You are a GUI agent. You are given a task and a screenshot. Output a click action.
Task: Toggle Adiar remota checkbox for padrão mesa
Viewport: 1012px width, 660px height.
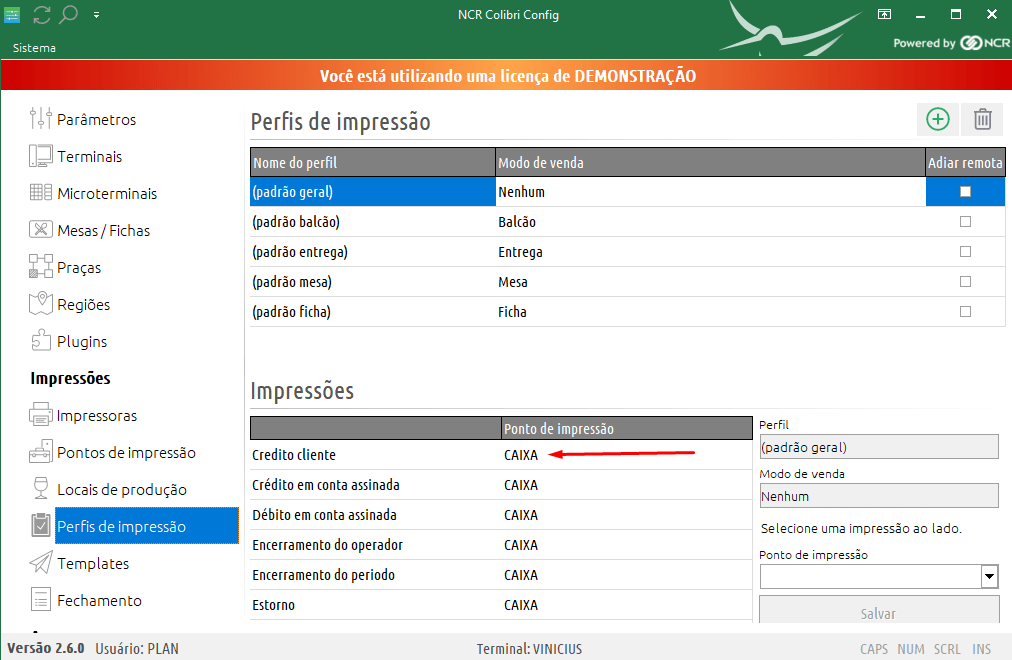[x=965, y=281]
